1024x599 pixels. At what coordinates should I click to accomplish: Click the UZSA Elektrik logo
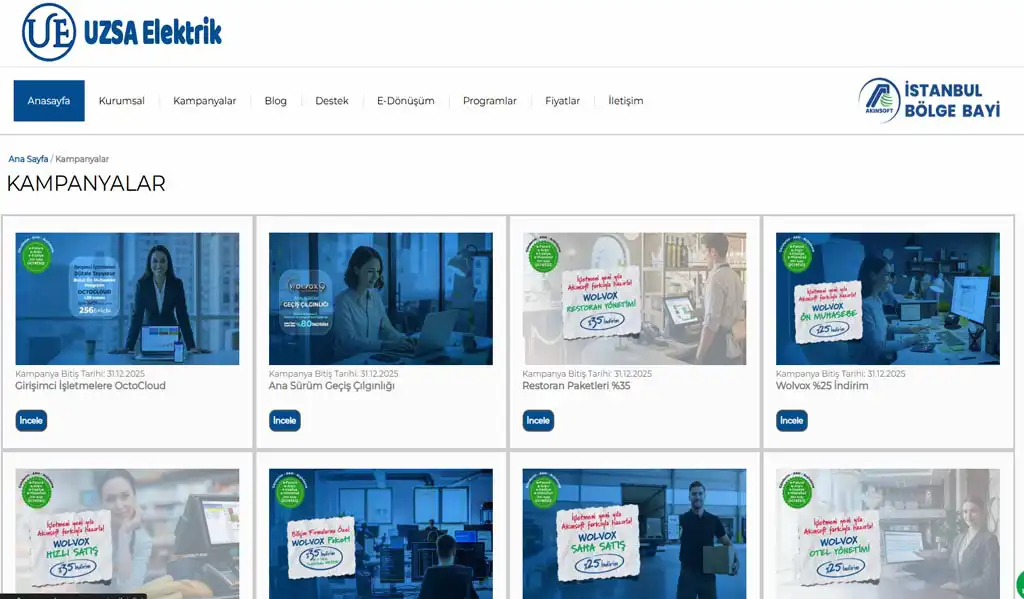[122, 32]
